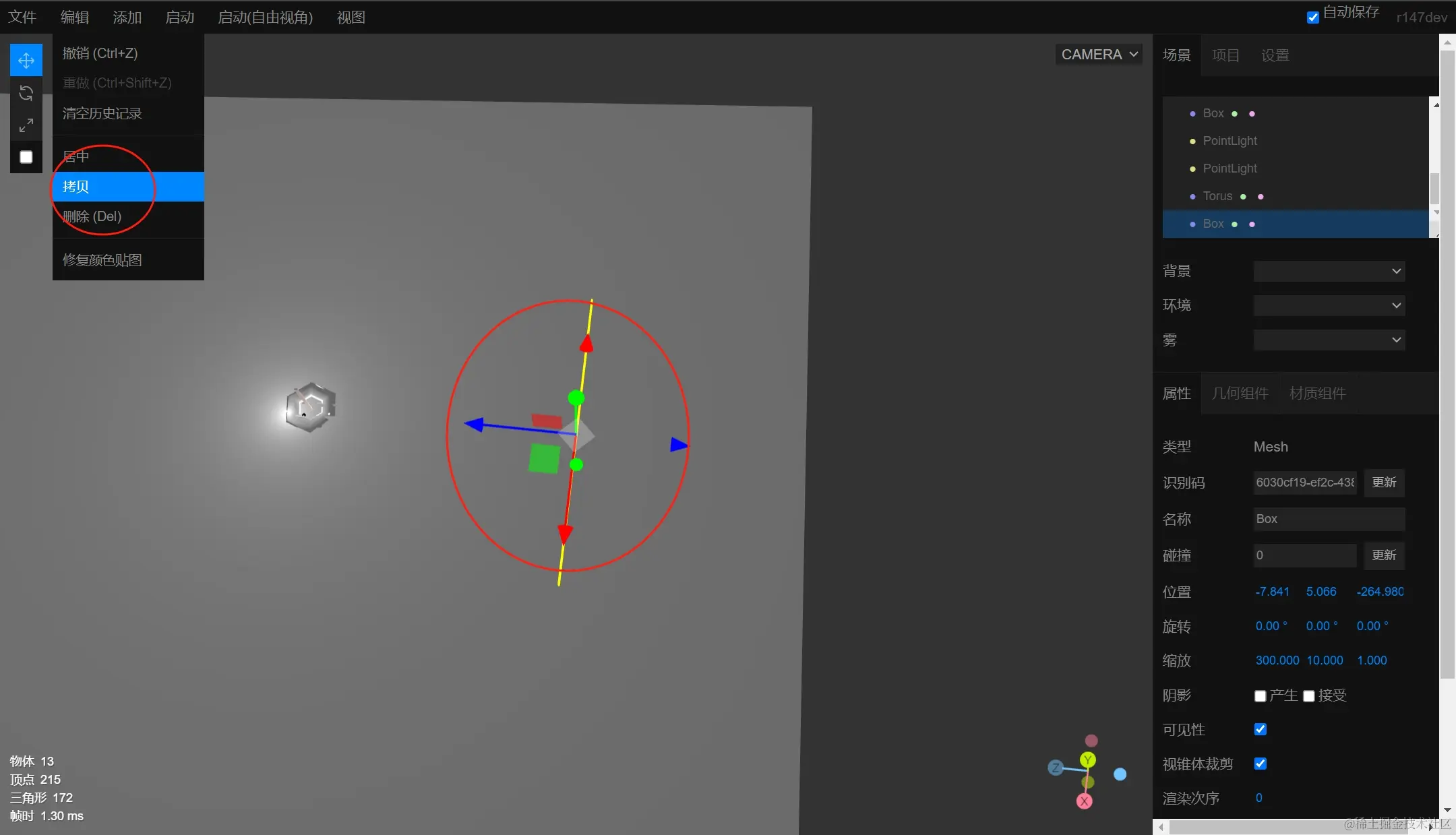The width and height of the screenshot is (1456, 835).
Task: Click the 名称 name input field
Action: click(1328, 519)
